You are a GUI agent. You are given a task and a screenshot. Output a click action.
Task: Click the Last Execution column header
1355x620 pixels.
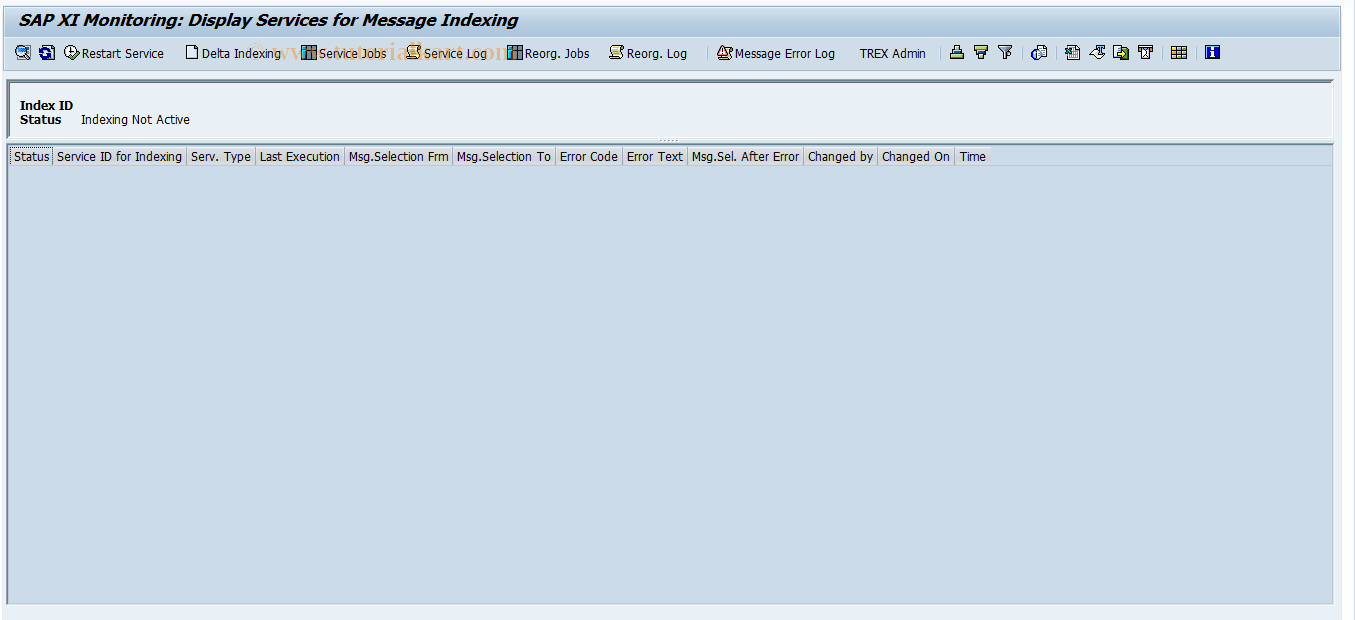click(300, 156)
